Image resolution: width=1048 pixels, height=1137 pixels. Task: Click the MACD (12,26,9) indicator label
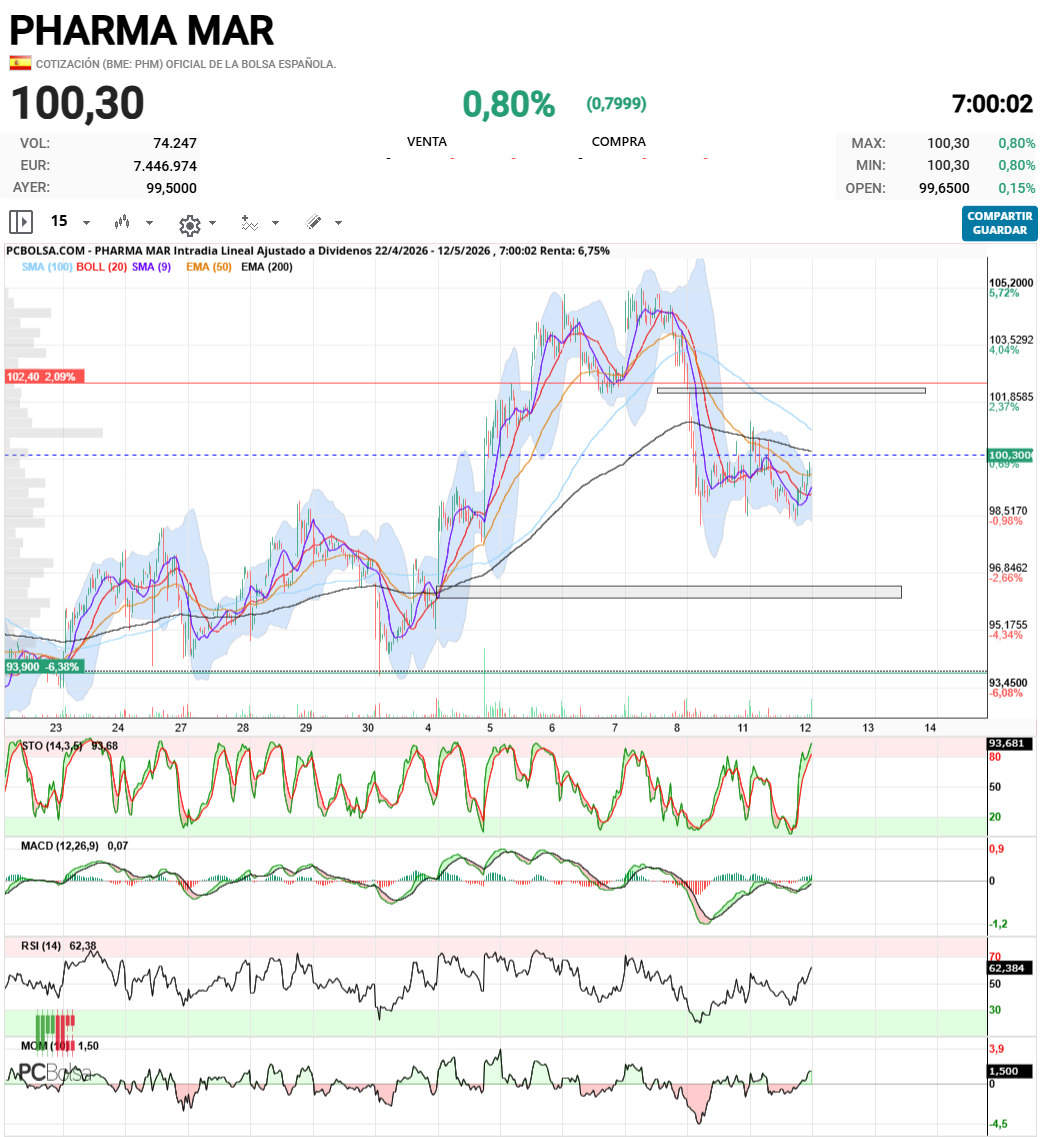pyautogui.click(x=59, y=845)
